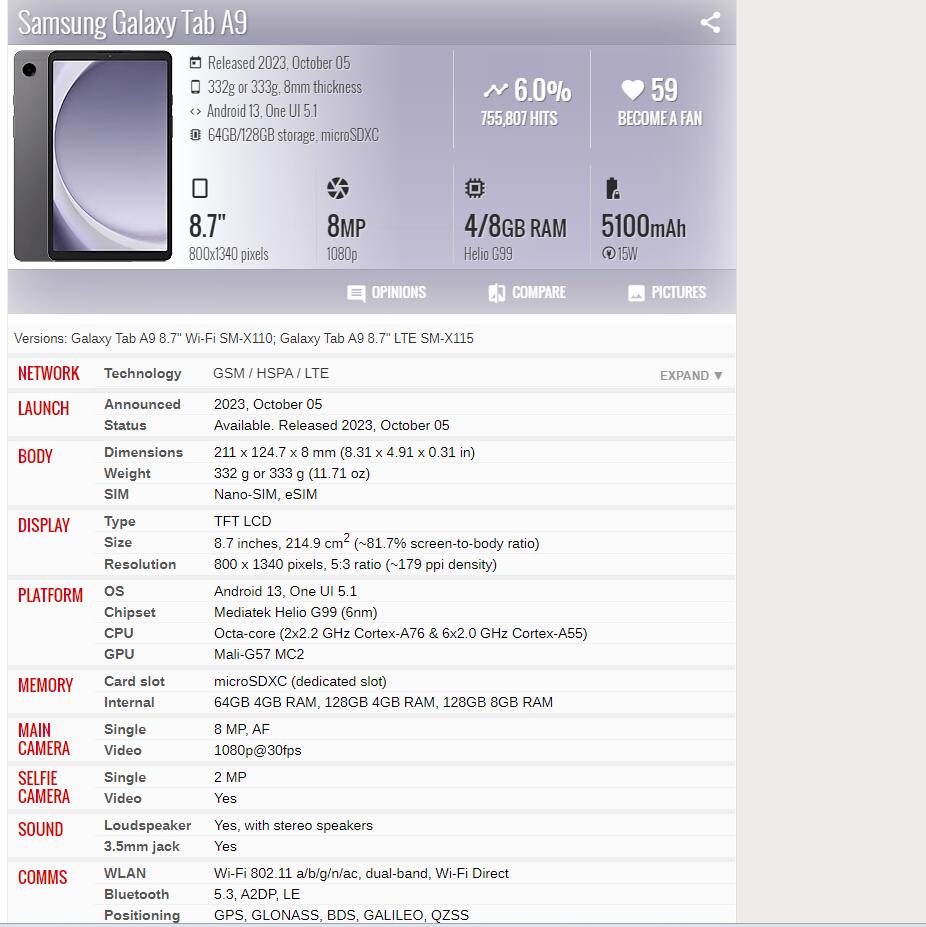The height and width of the screenshot is (927, 926).
Task: Click the Chipset spec label
Action: [129, 612]
